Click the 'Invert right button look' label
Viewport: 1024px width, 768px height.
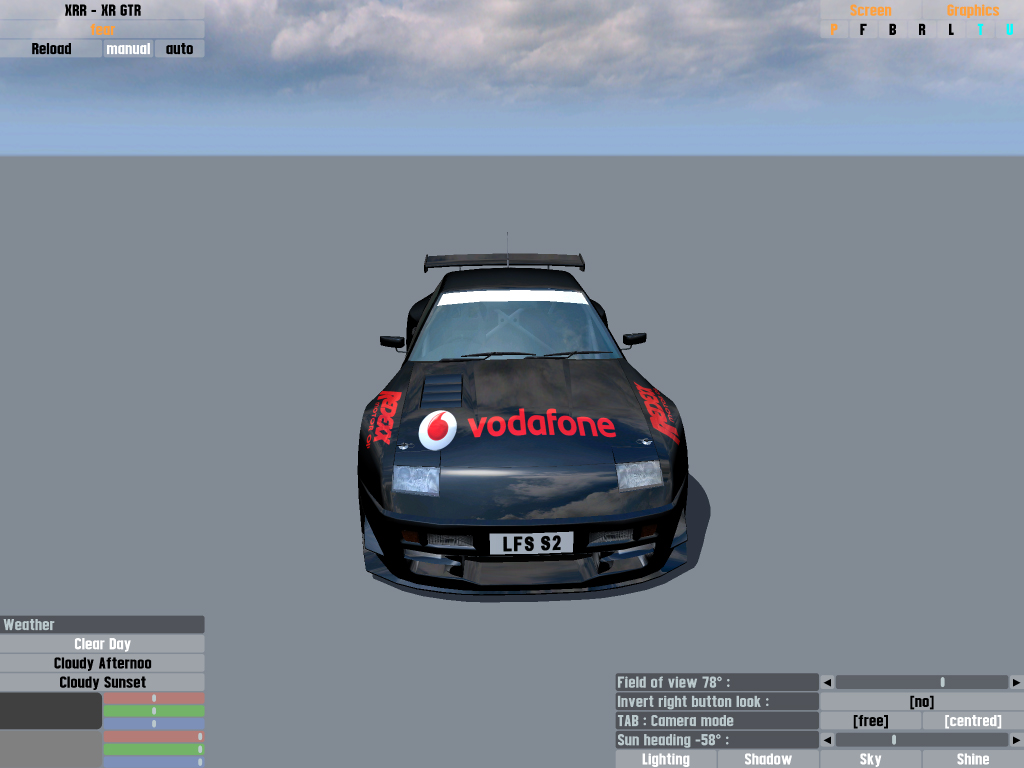[x=716, y=701]
